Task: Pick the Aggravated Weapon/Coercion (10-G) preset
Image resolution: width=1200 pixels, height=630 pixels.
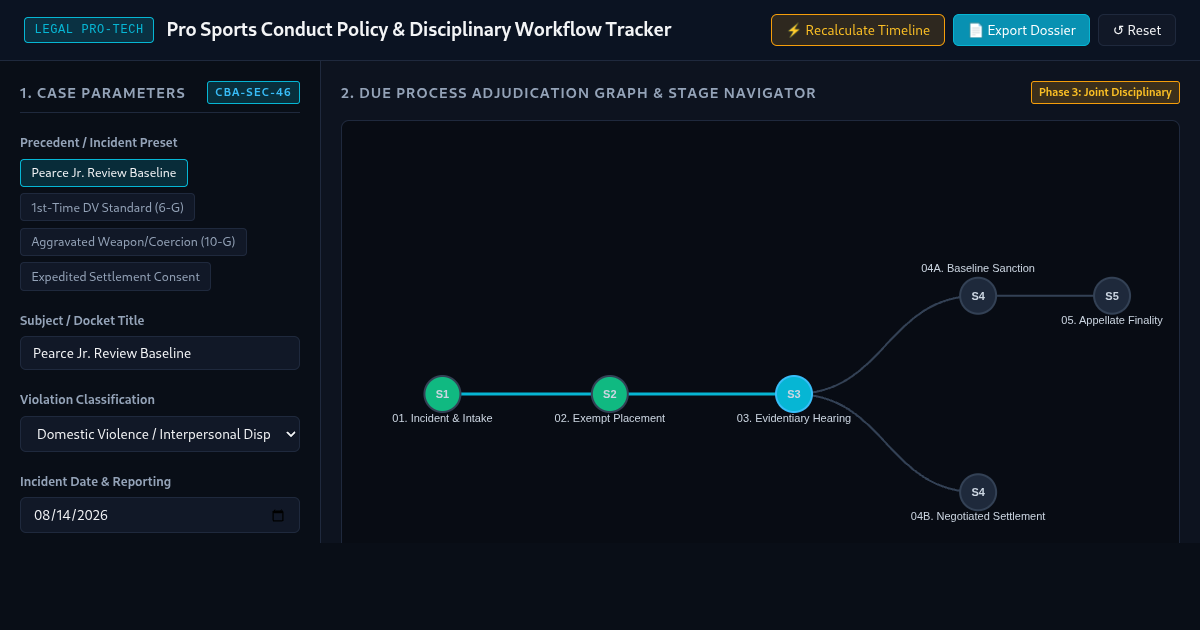Action: (x=133, y=242)
